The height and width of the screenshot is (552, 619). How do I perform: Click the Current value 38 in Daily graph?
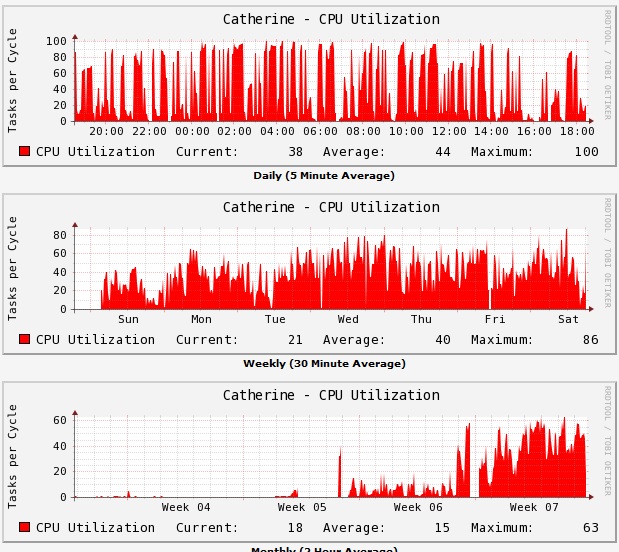[295, 152]
